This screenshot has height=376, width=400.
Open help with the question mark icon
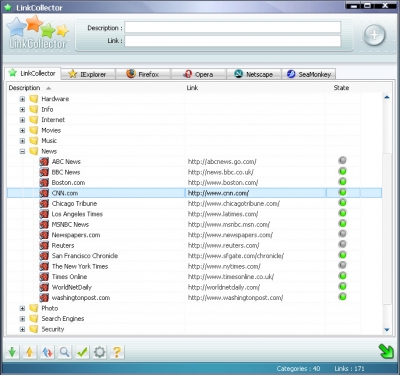tap(117, 352)
